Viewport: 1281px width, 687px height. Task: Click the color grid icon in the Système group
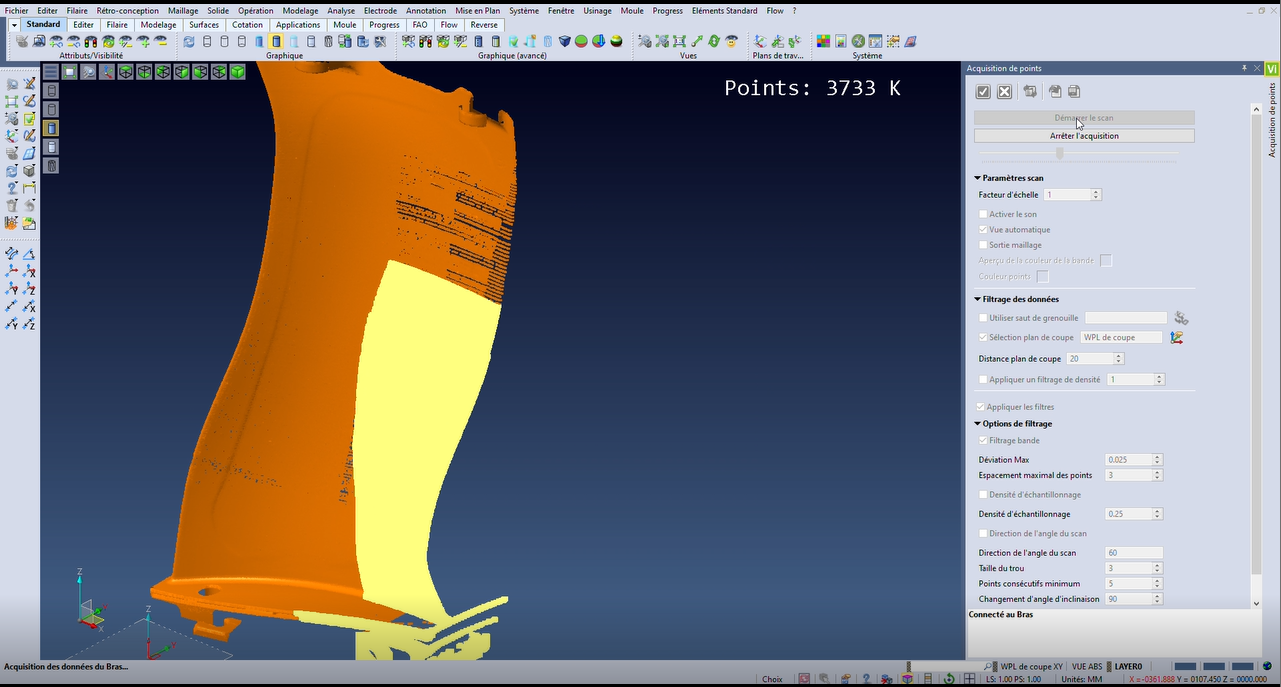pyautogui.click(x=823, y=41)
